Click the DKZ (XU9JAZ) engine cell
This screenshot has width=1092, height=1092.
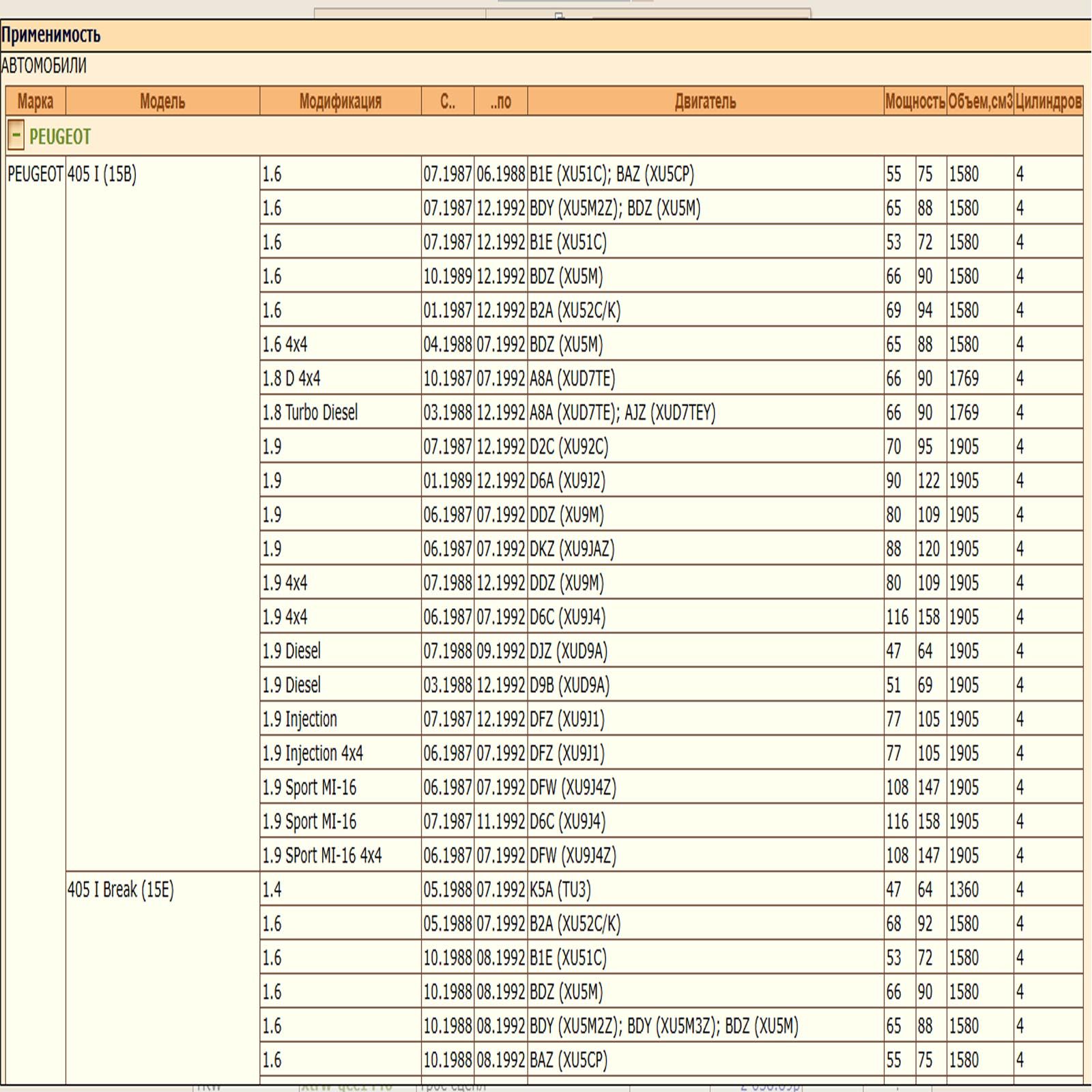coord(572,549)
